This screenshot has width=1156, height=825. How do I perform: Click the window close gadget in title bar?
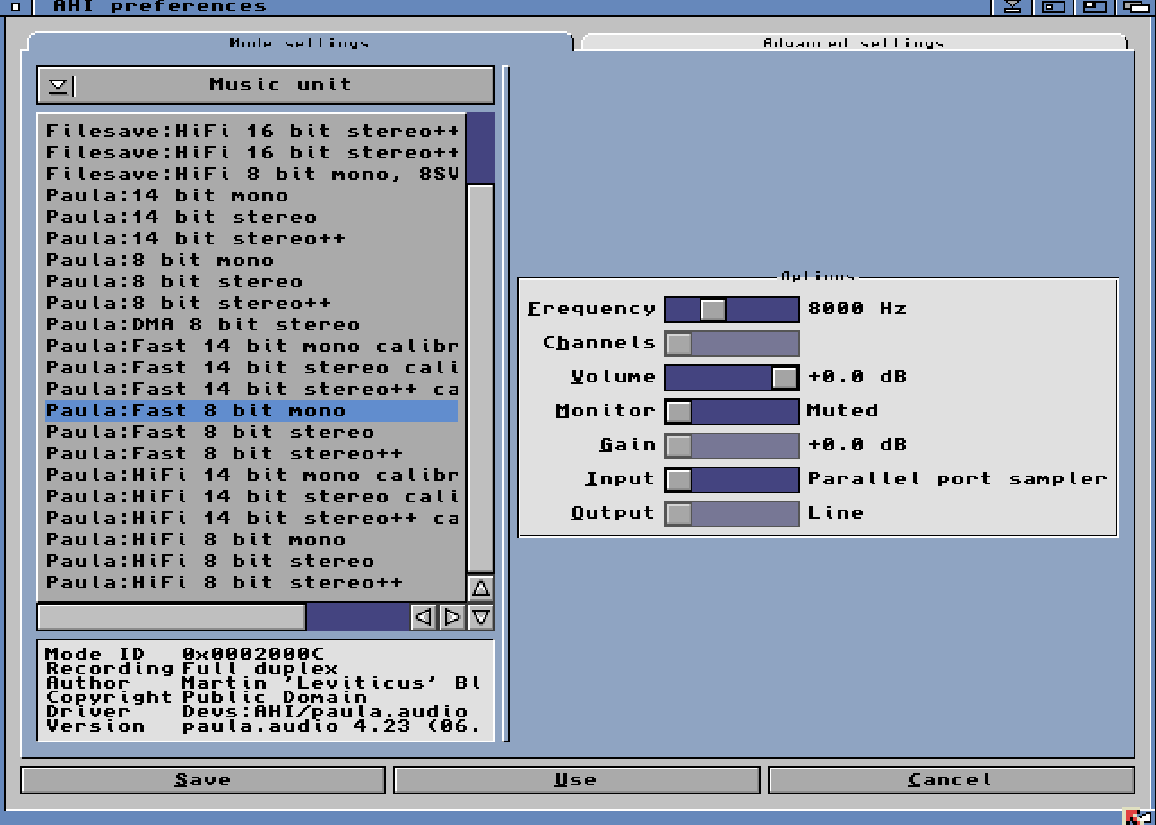pos(14,7)
